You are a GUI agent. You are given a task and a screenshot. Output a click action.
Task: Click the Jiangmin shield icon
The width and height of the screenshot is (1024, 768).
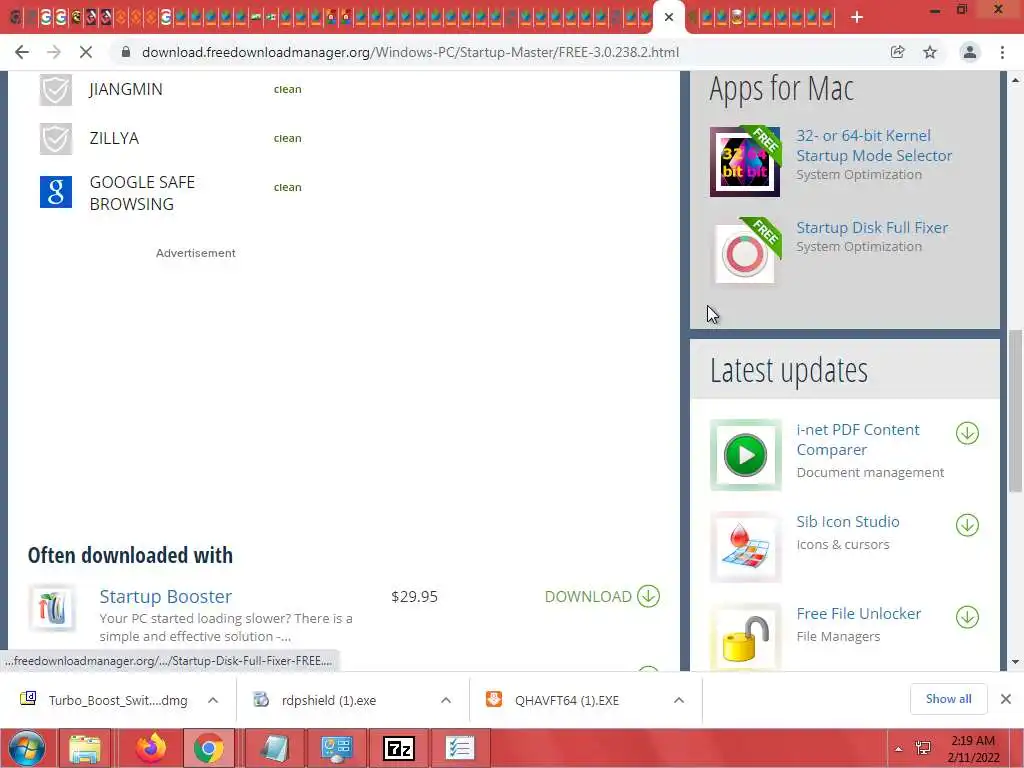pos(56,89)
